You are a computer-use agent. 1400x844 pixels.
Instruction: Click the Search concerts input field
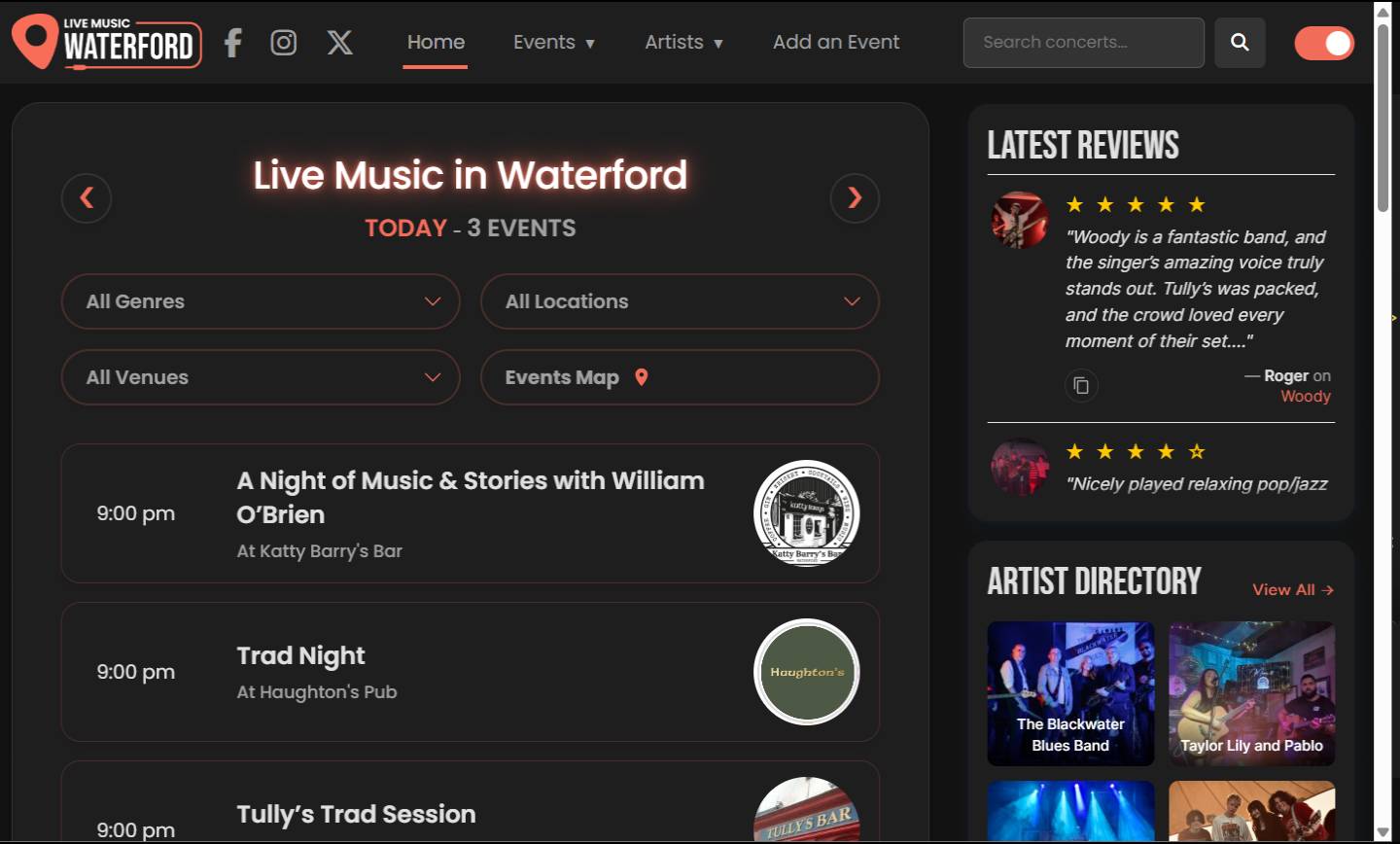click(x=1083, y=43)
